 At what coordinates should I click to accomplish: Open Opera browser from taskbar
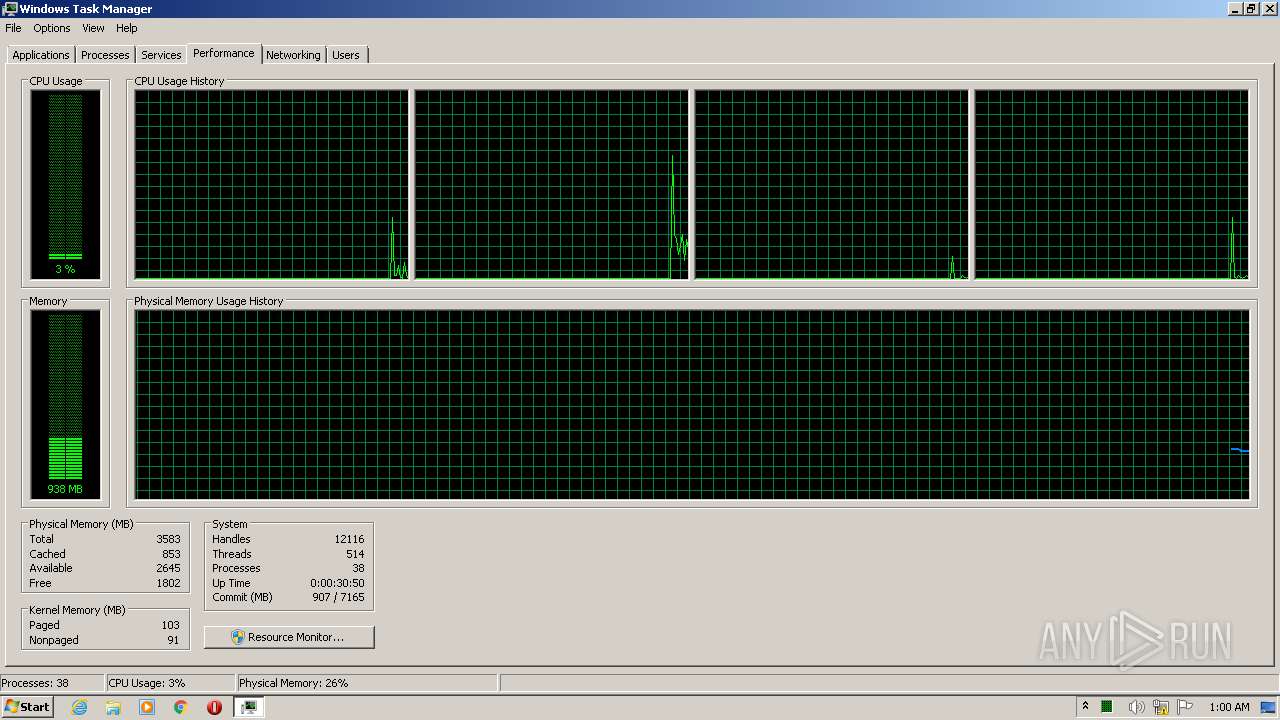214,707
